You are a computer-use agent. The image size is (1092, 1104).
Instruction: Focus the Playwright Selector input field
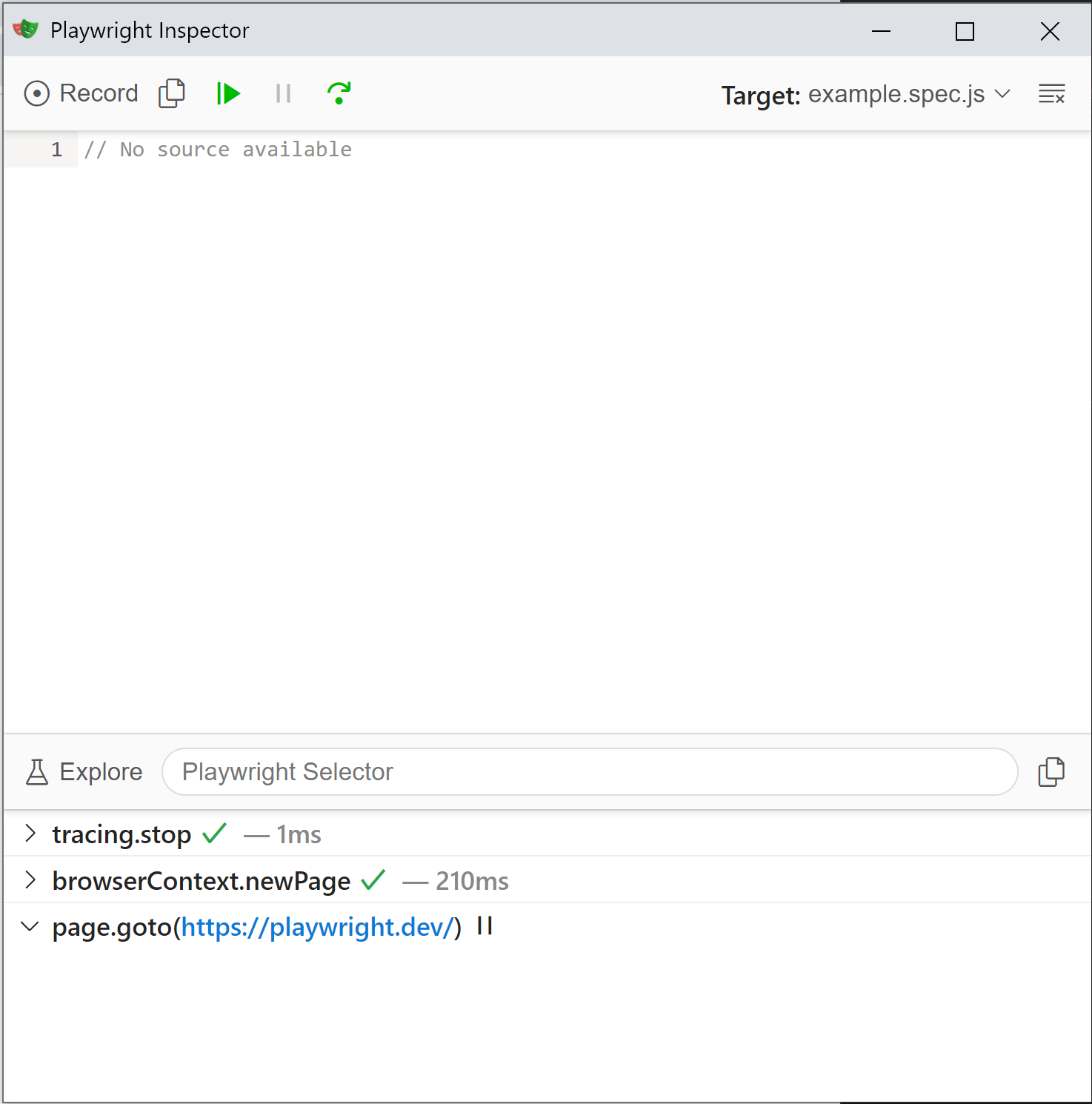point(590,772)
